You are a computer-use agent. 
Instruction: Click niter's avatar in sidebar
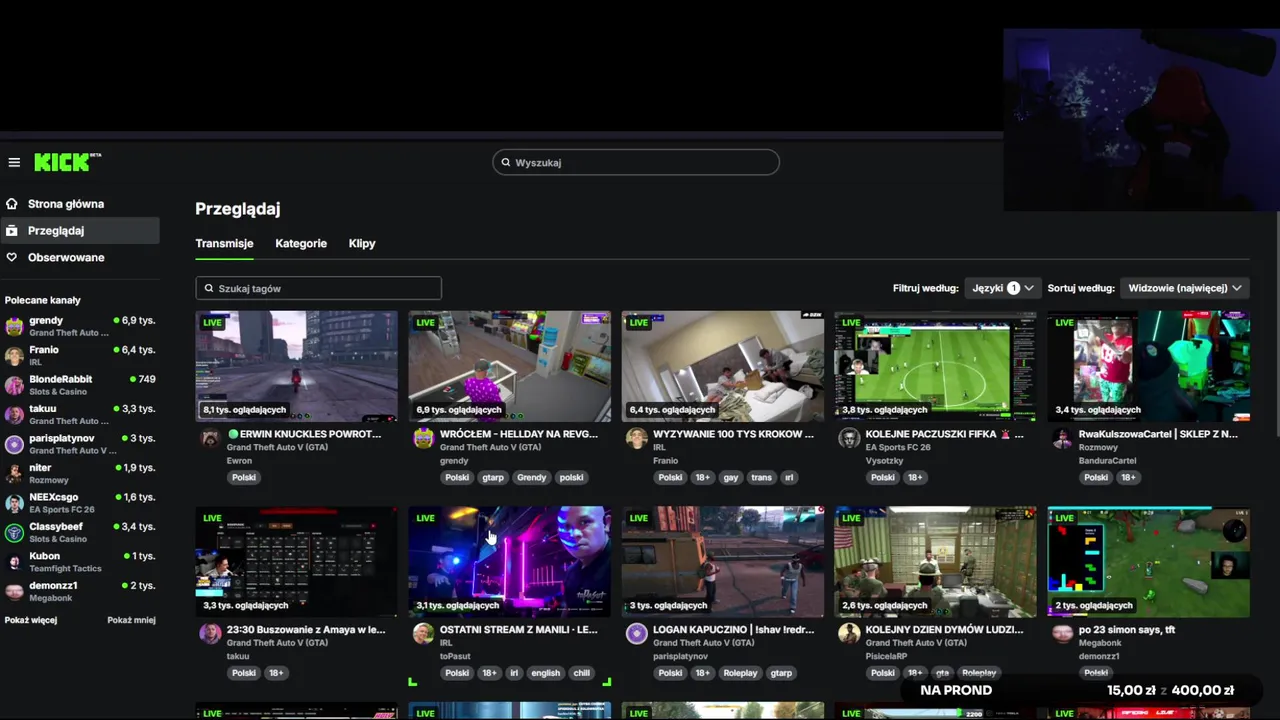tap(14, 474)
